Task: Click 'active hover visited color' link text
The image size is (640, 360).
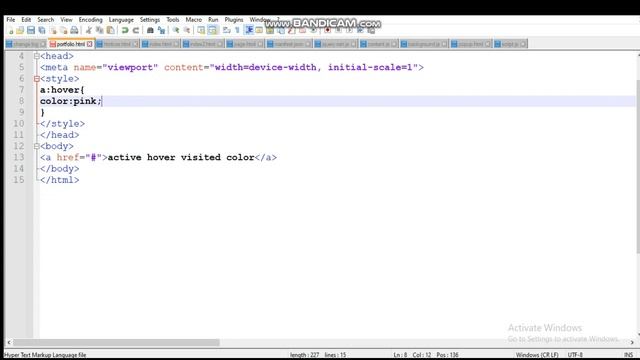Action: click(181, 158)
